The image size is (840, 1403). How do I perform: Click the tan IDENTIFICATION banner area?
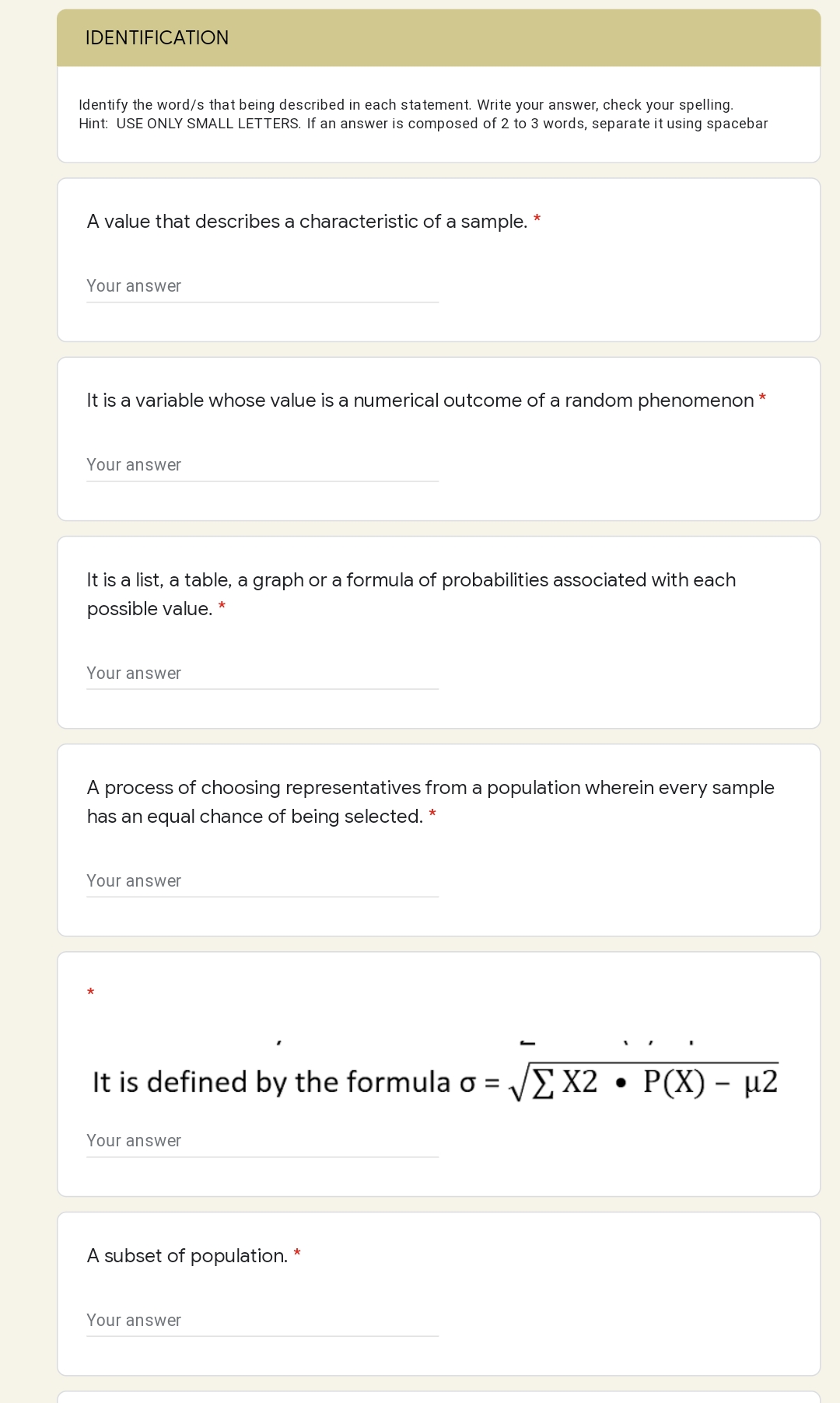coord(439,37)
